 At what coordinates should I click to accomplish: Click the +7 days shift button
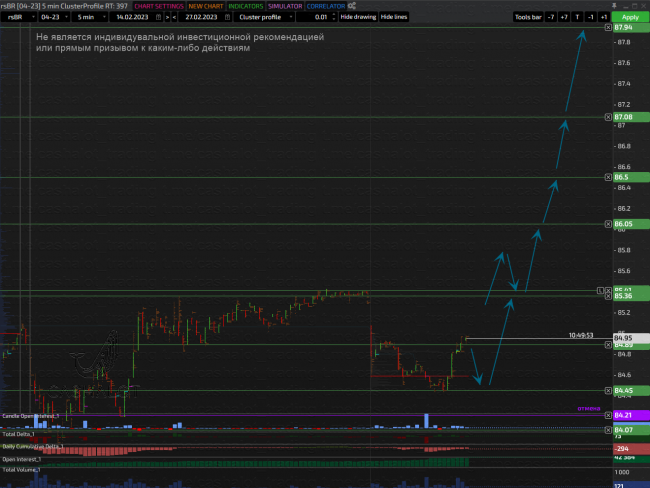tap(564, 17)
